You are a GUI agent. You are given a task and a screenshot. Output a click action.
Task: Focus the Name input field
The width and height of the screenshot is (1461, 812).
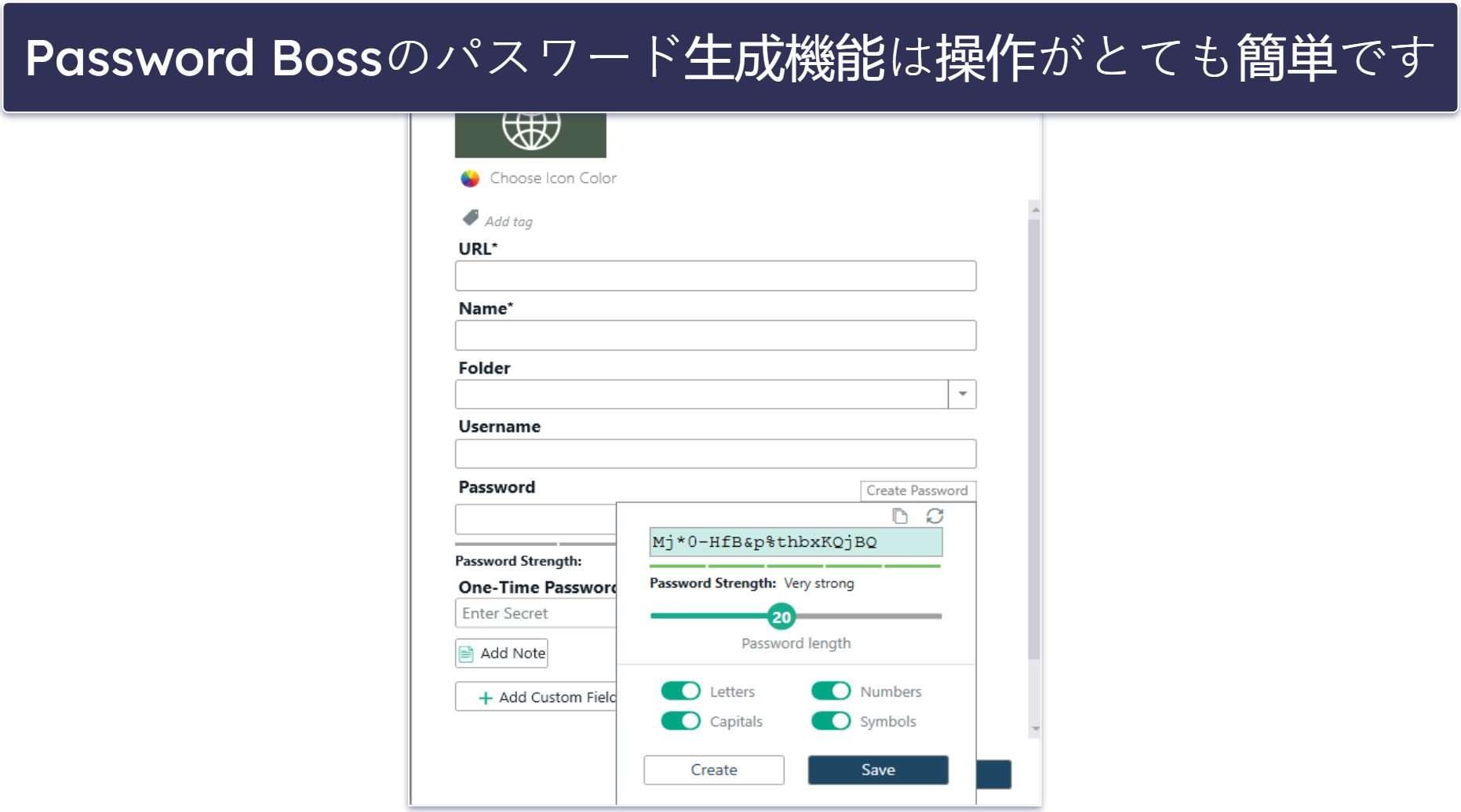pyautogui.click(x=716, y=336)
